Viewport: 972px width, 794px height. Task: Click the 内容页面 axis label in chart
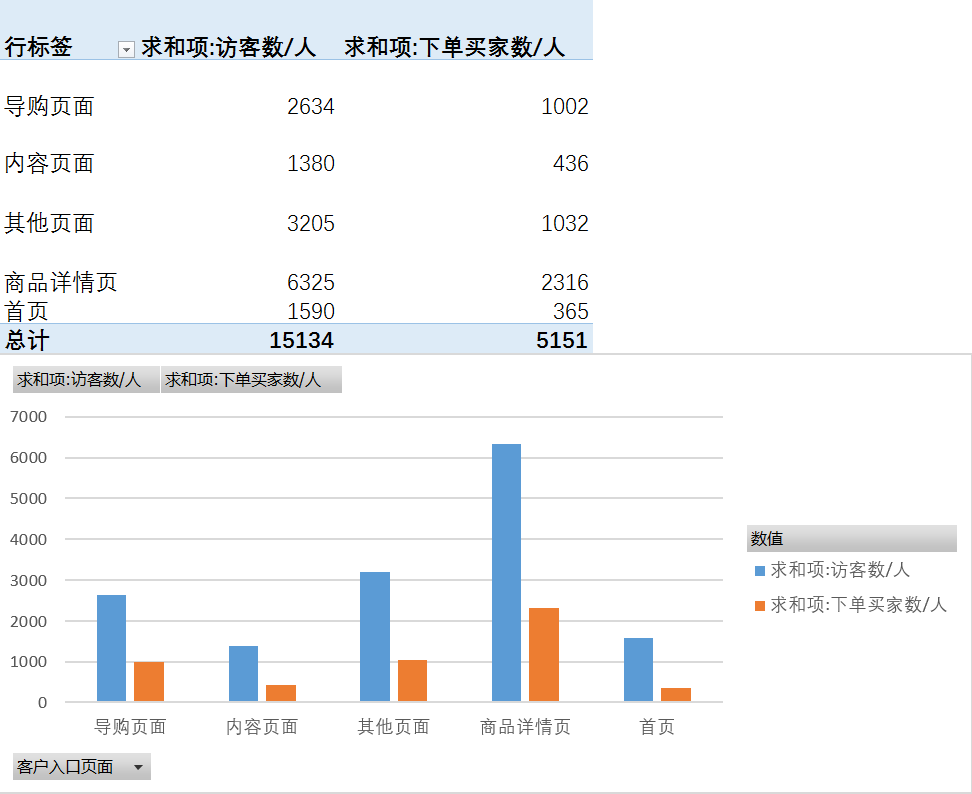262,727
